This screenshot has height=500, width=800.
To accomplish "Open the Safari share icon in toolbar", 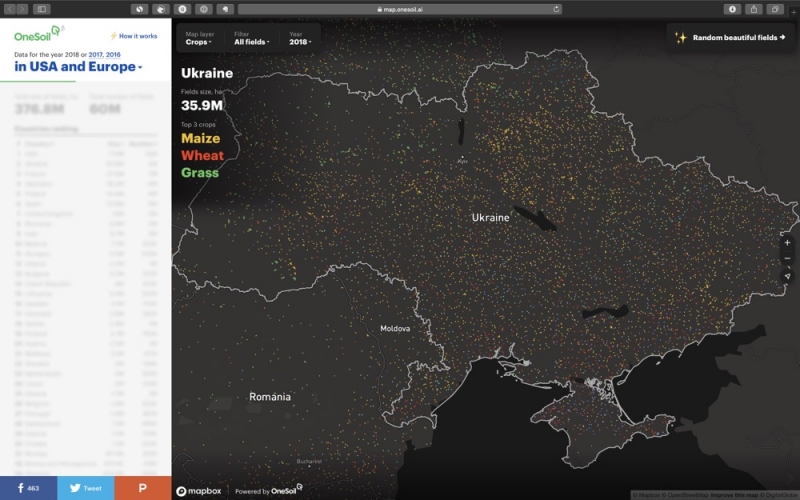I will tap(754, 9).
